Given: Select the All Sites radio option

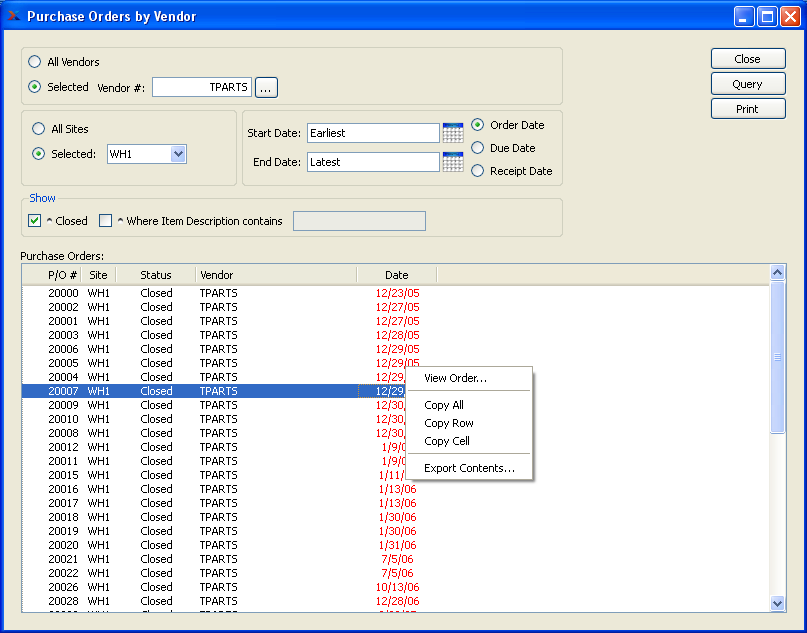Looking at the screenshot, I should [x=39, y=129].
